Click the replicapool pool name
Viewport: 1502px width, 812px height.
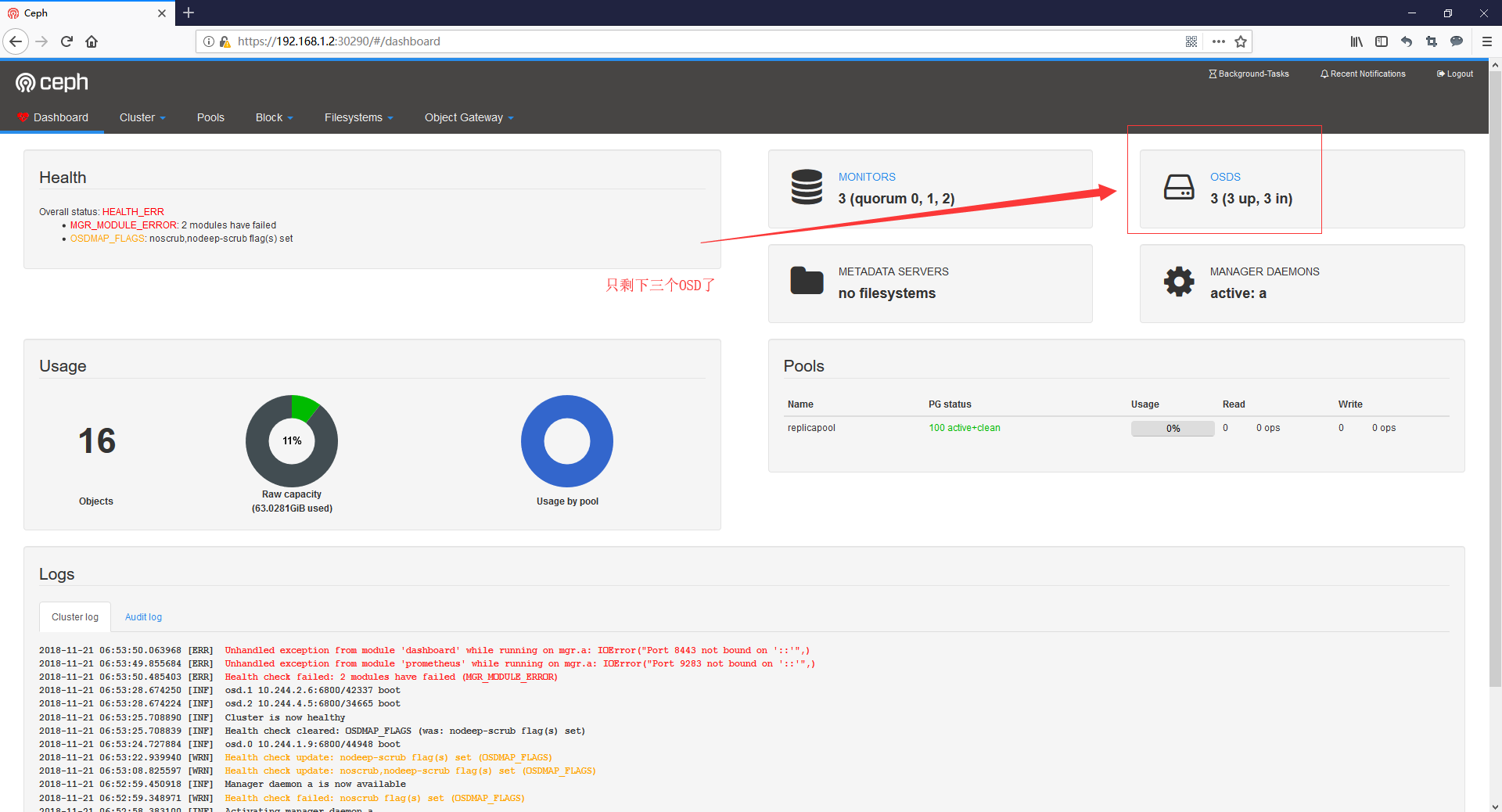coord(811,428)
